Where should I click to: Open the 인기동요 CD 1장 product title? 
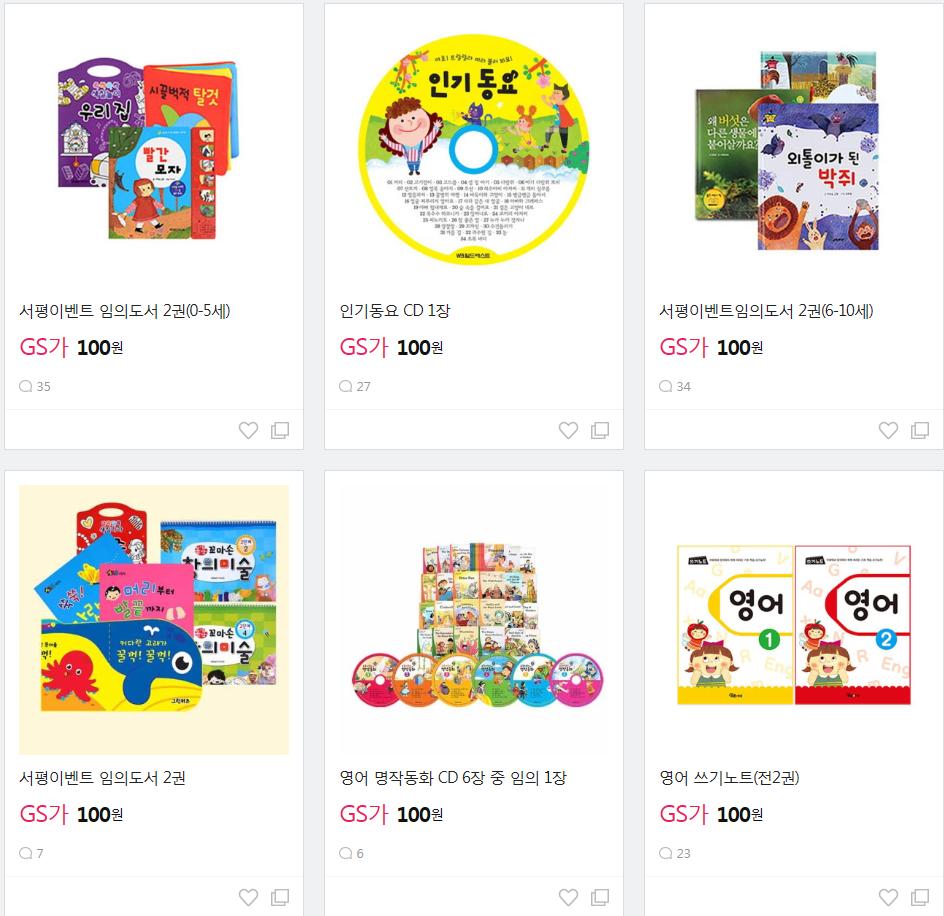[395, 311]
